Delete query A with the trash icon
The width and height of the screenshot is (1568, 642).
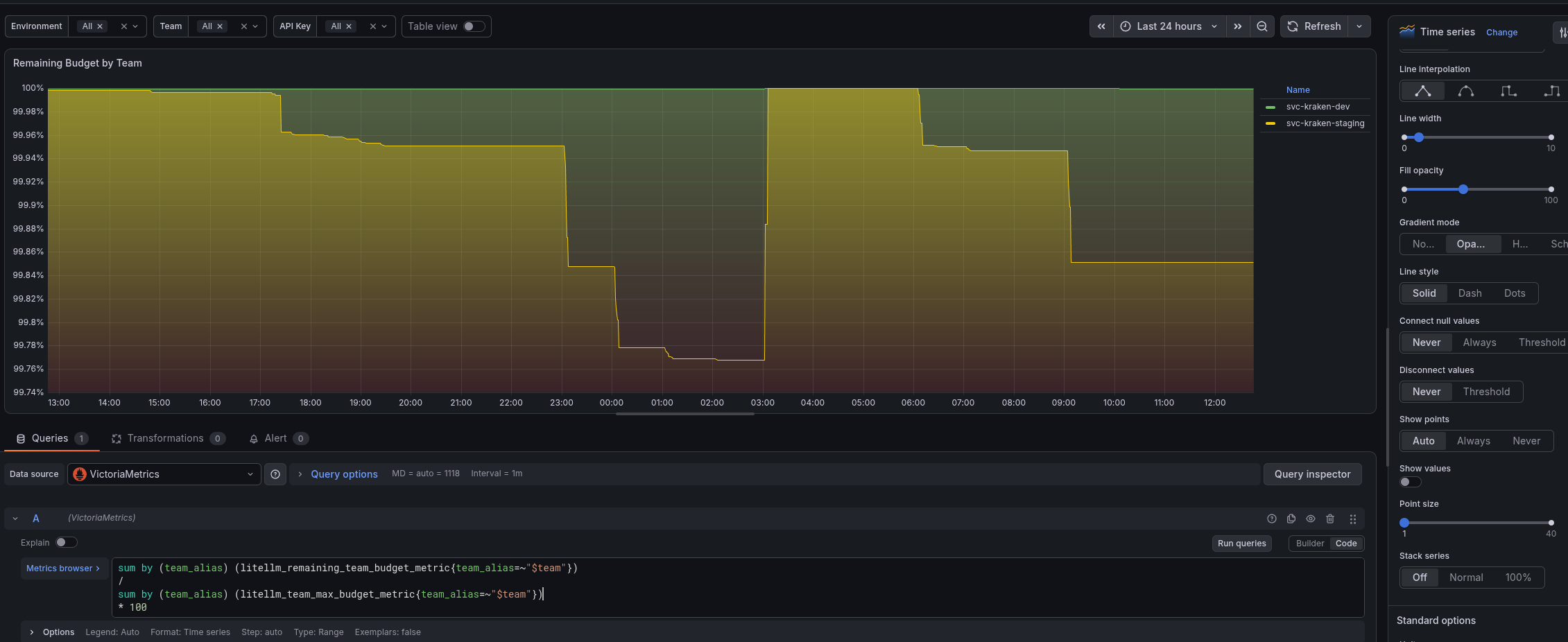coord(1330,519)
